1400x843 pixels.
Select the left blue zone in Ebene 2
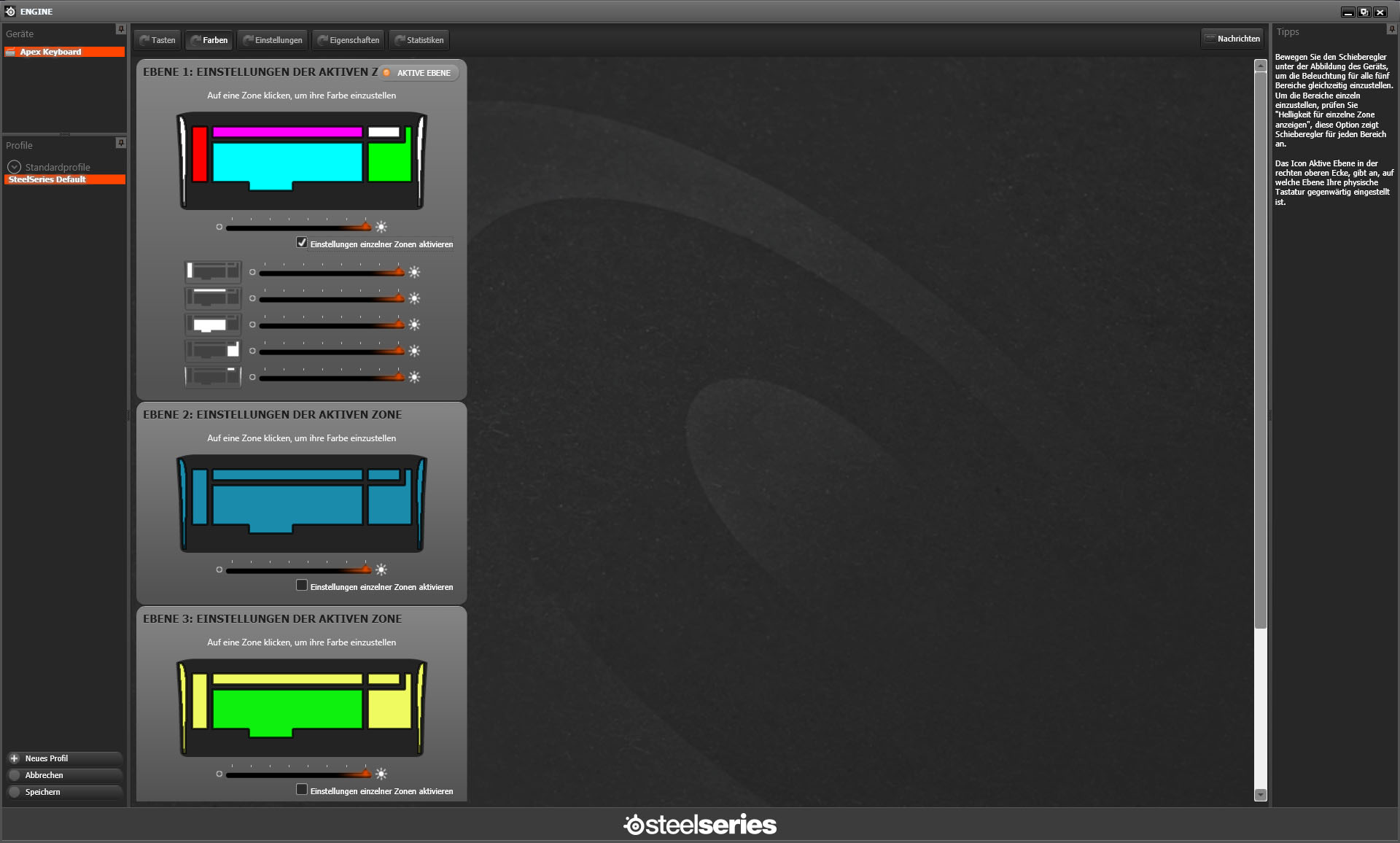[200, 497]
